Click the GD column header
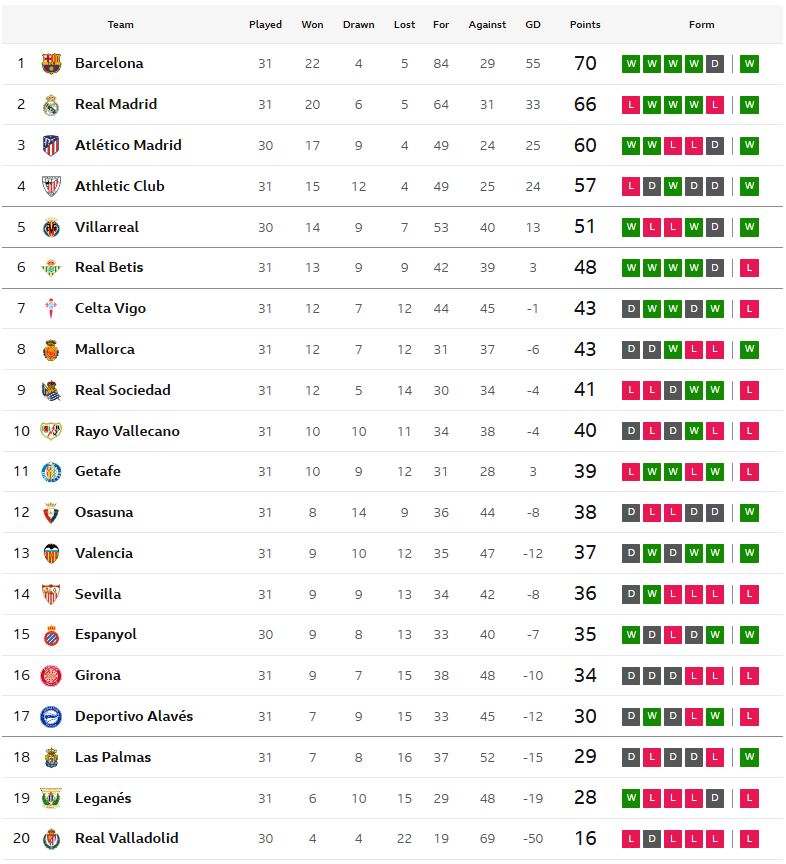Screen dimensions: 786x864 coord(532,24)
